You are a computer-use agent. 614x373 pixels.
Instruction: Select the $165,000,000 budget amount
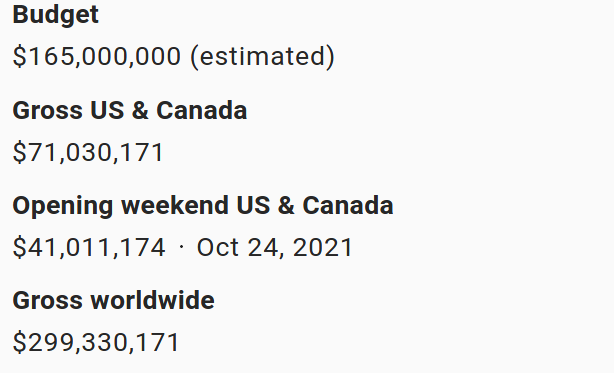(97, 56)
